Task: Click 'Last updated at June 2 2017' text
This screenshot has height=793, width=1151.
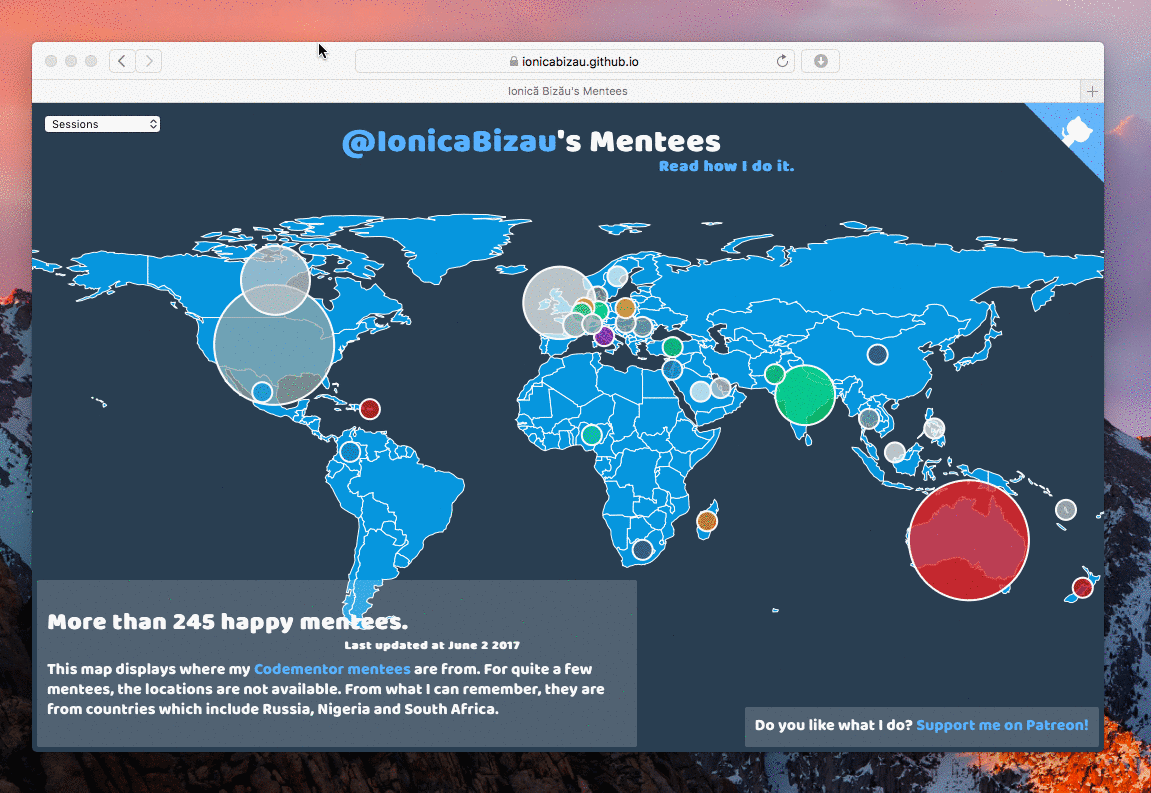Action: (432, 645)
